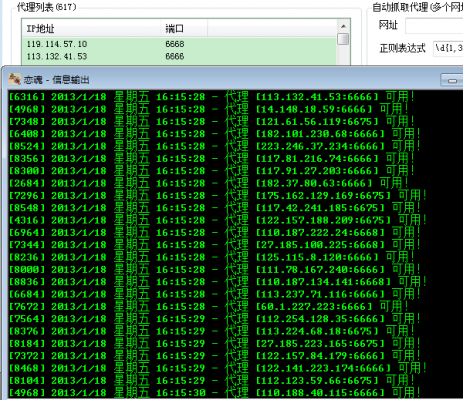Click log line with 27.185.100.225:6668
This screenshot has height=400, width=463.
[x=215, y=245]
